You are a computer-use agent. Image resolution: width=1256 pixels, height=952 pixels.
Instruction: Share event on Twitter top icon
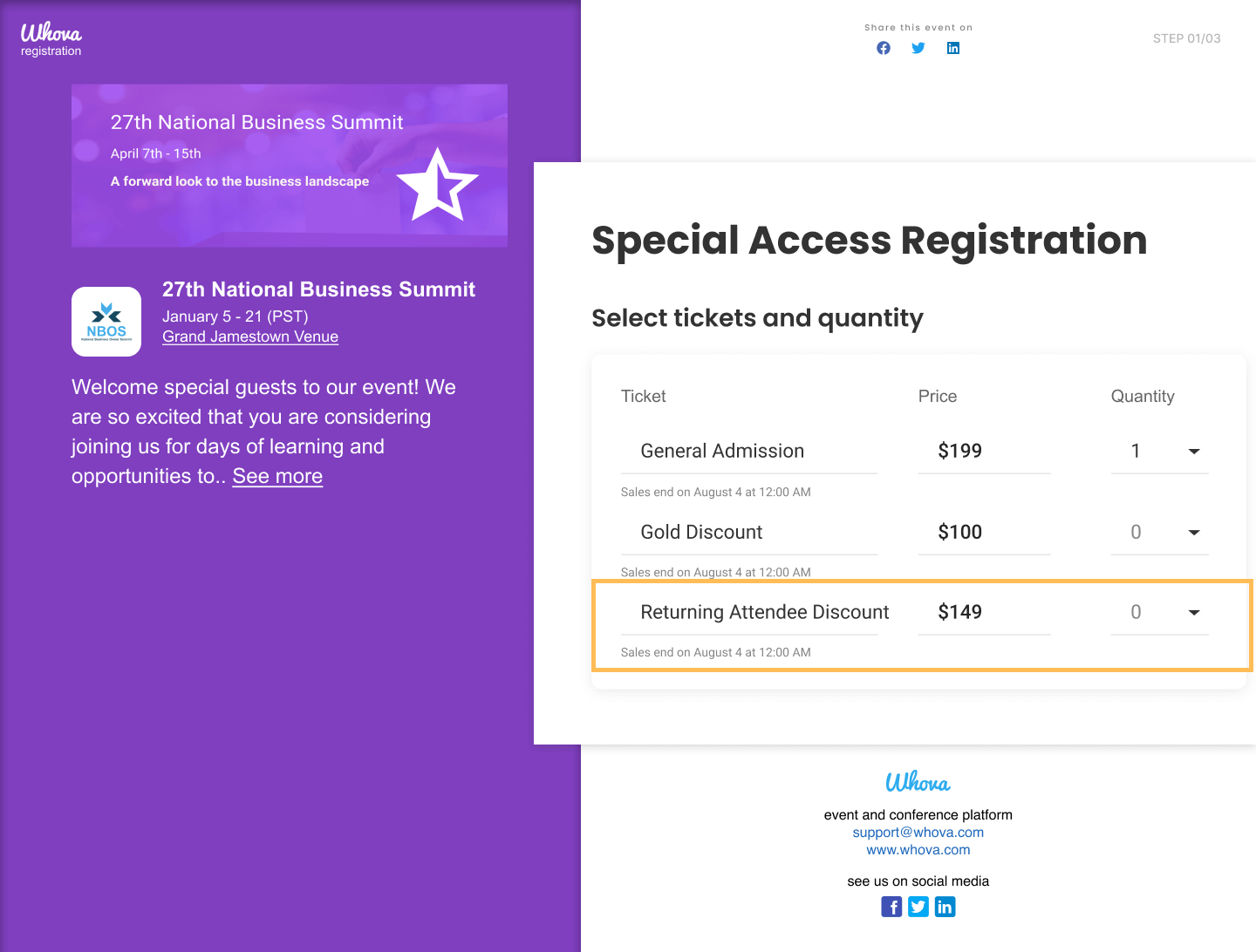pos(918,48)
